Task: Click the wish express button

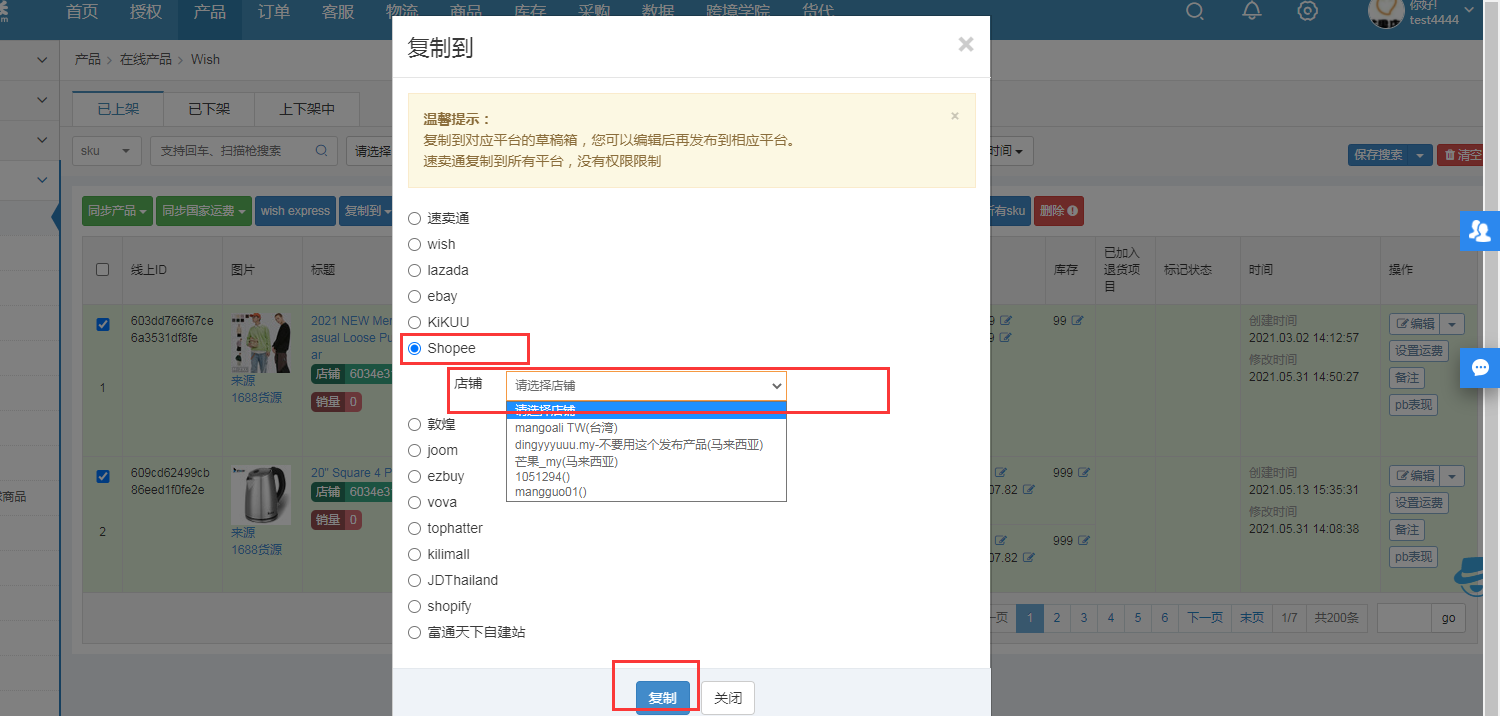Action: point(295,211)
